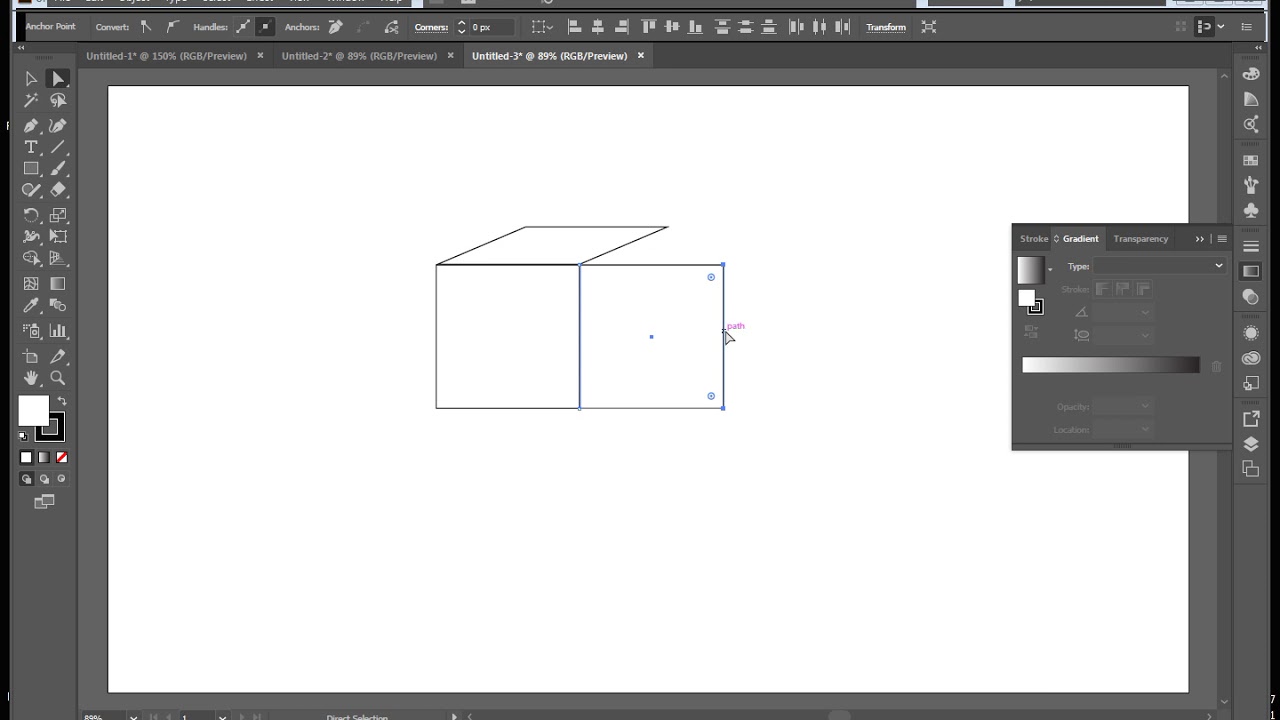
Task: Enable Draw Behind mode
Action: click(44, 479)
